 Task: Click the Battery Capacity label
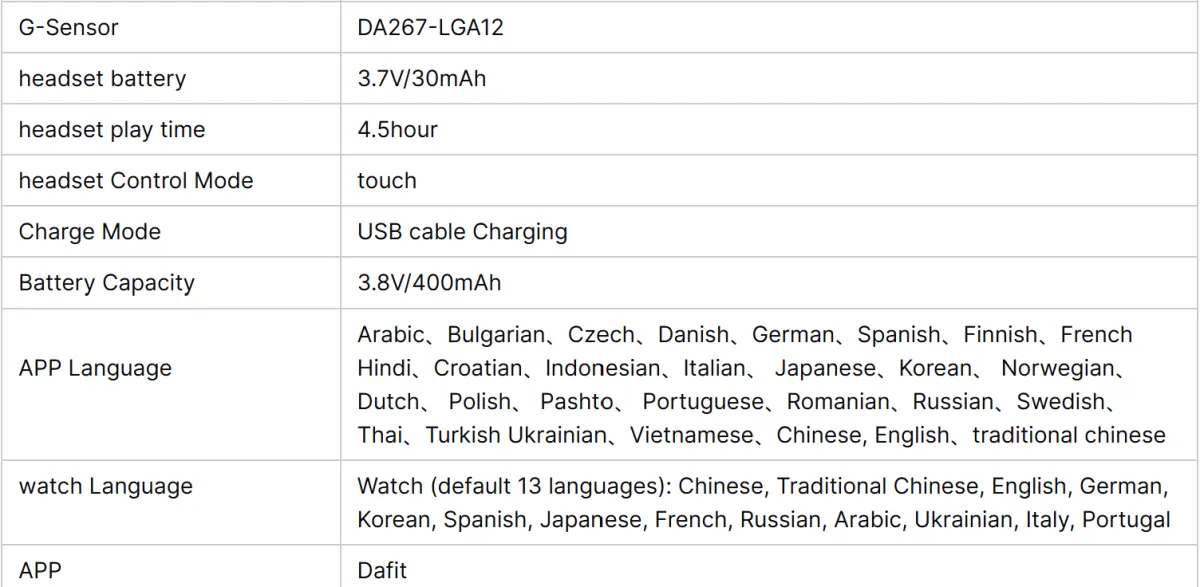point(106,283)
